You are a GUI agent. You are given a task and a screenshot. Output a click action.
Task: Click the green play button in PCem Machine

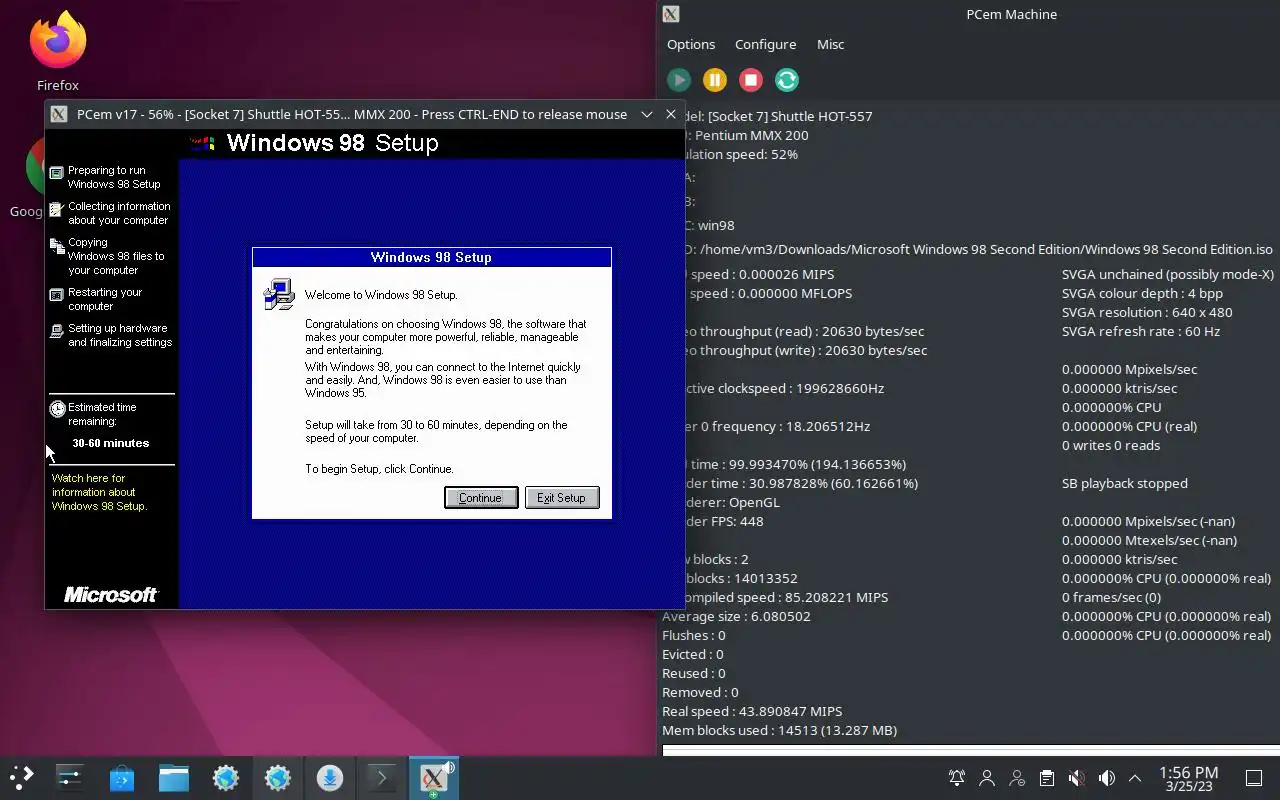coord(679,80)
